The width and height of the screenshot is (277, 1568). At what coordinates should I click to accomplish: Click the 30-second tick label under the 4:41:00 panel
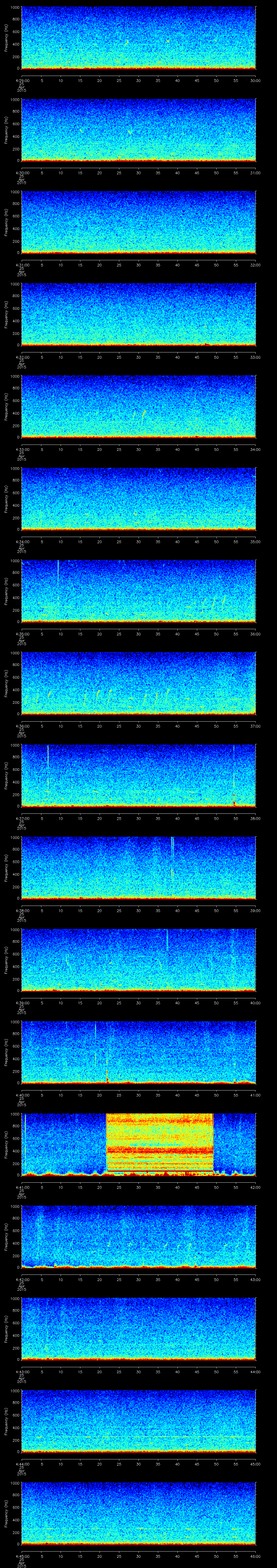[x=138, y=1187]
